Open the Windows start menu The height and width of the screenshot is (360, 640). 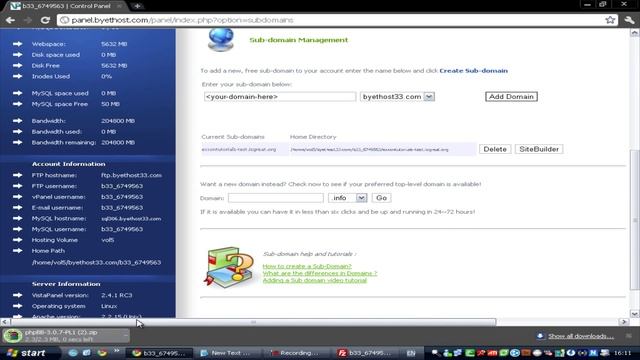coord(27,353)
